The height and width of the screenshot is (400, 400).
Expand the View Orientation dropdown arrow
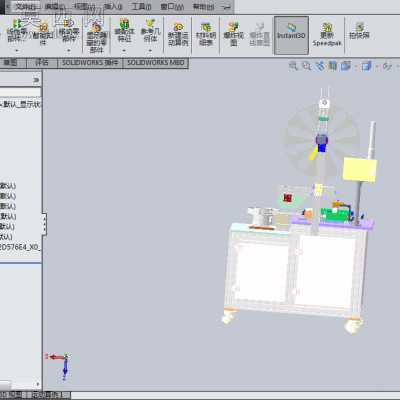point(355,67)
